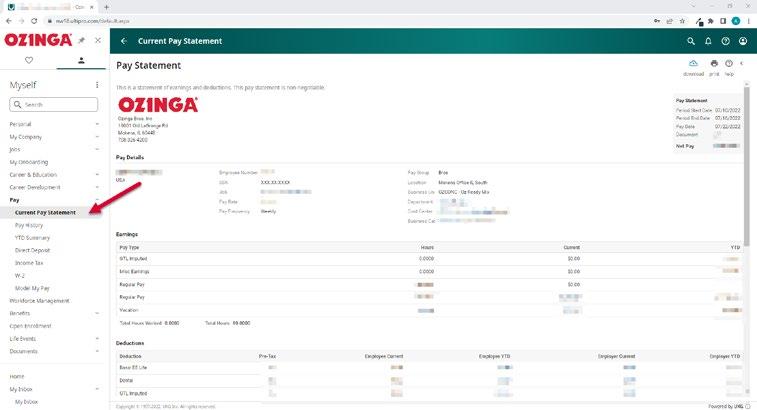Print the pay statement
The height and width of the screenshot is (410, 757).
click(x=714, y=68)
